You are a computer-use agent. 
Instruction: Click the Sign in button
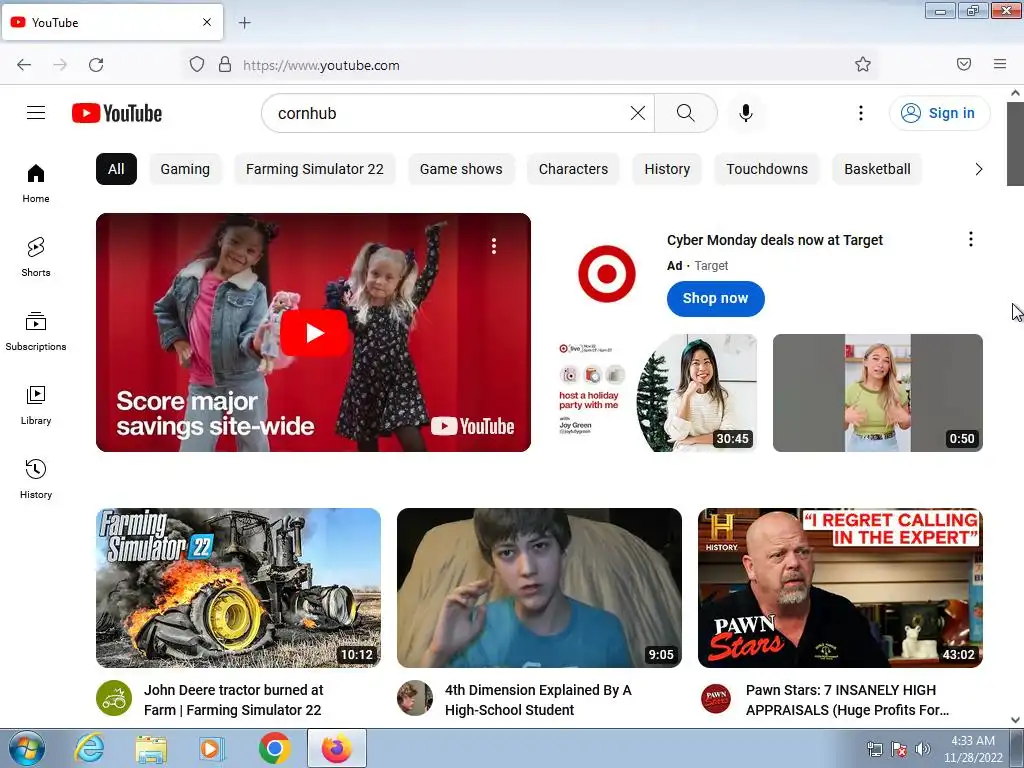coord(939,113)
